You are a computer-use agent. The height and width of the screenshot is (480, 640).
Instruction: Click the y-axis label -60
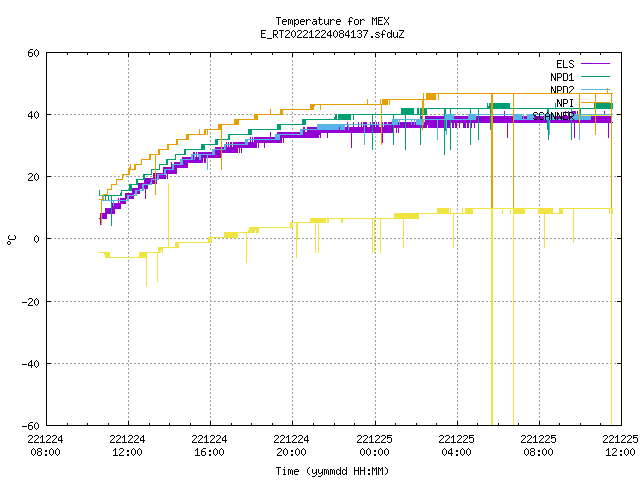pos(31,426)
